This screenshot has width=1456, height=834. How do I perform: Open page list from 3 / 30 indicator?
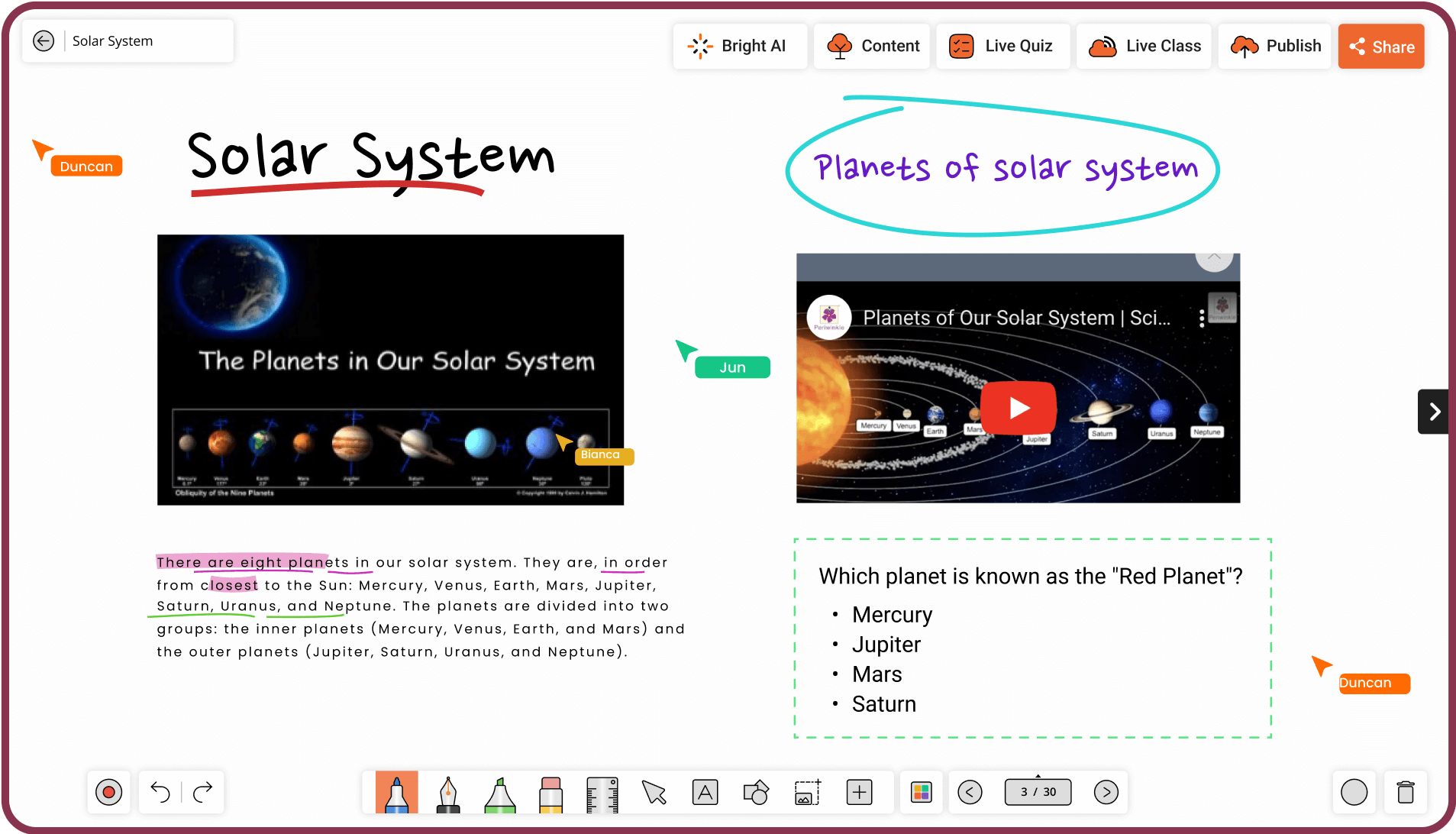1038,792
